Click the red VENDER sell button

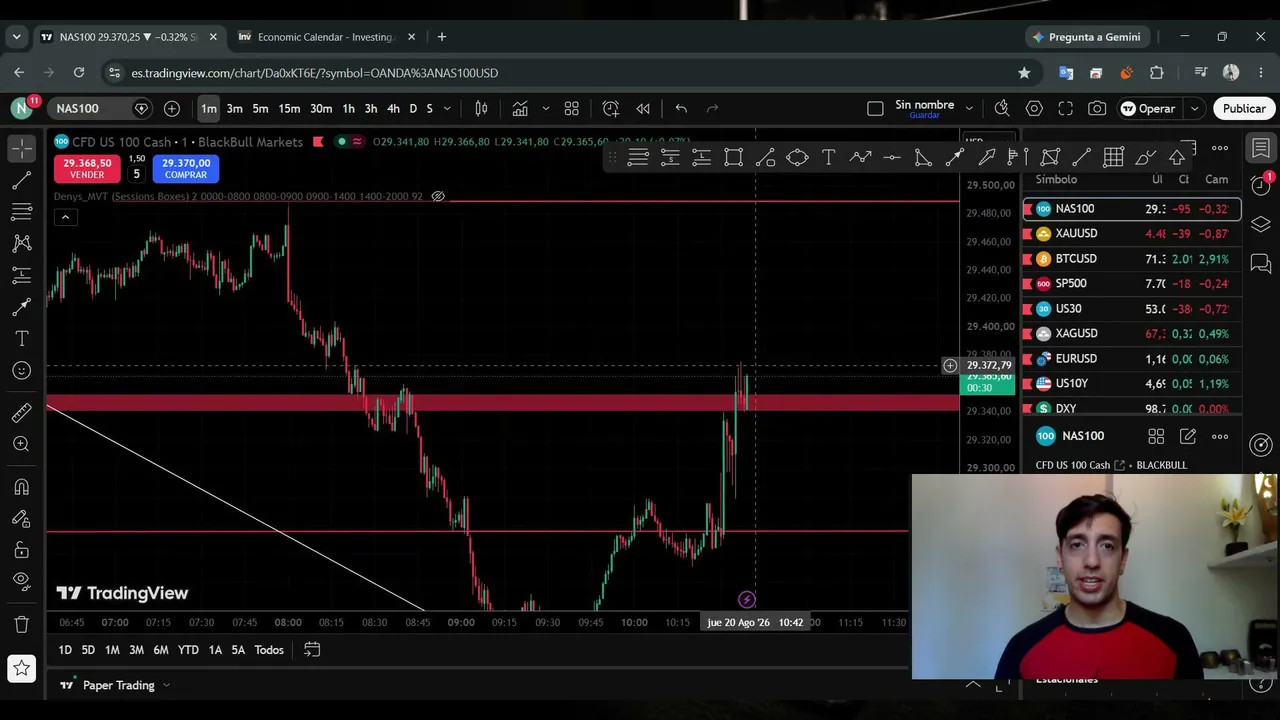click(x=87, y=169)
